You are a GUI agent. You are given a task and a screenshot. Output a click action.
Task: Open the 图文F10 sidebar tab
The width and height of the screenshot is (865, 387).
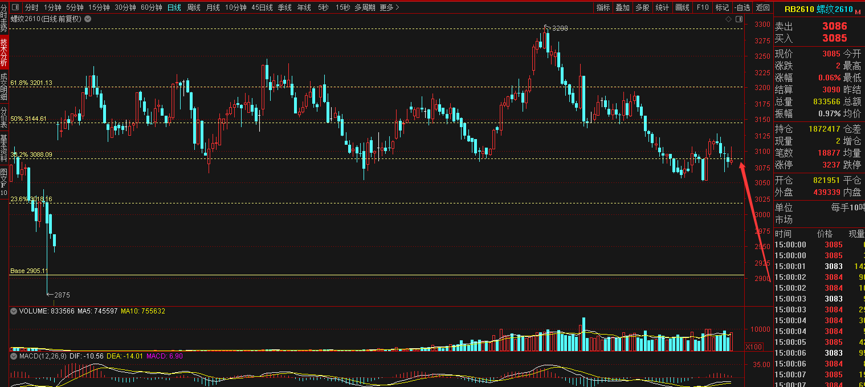click(4, 181)
